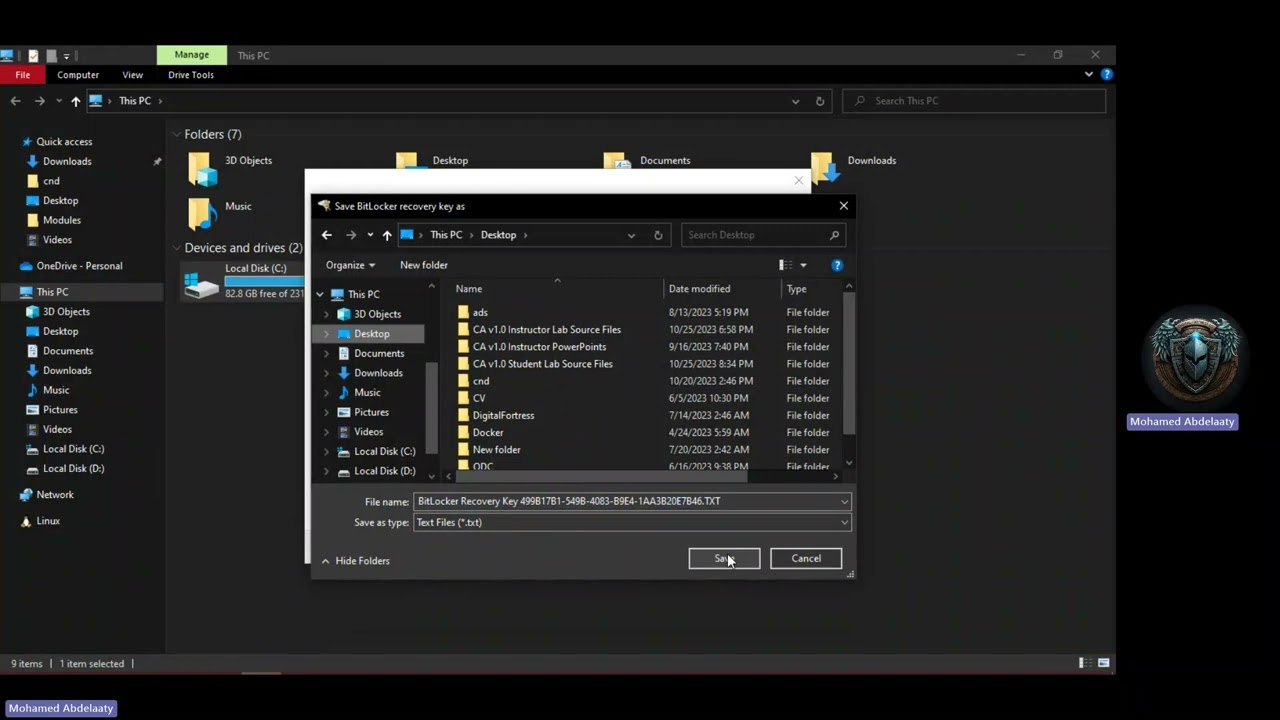The width and height of the screenshot is (1280, 720).
Task: Expand Local Disk (D:) in dialog tree
Action: coord(326,471)
